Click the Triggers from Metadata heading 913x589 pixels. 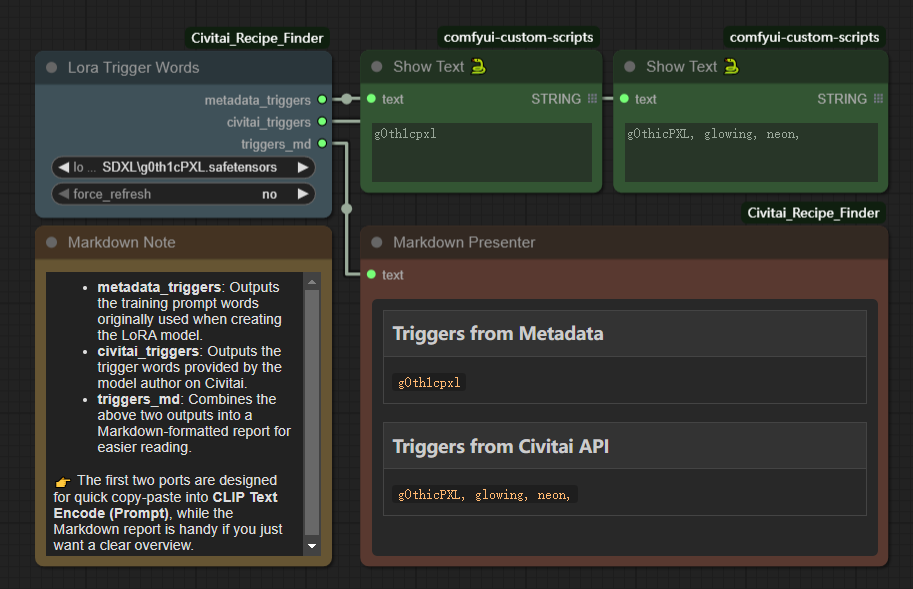(x=498, y=333)
